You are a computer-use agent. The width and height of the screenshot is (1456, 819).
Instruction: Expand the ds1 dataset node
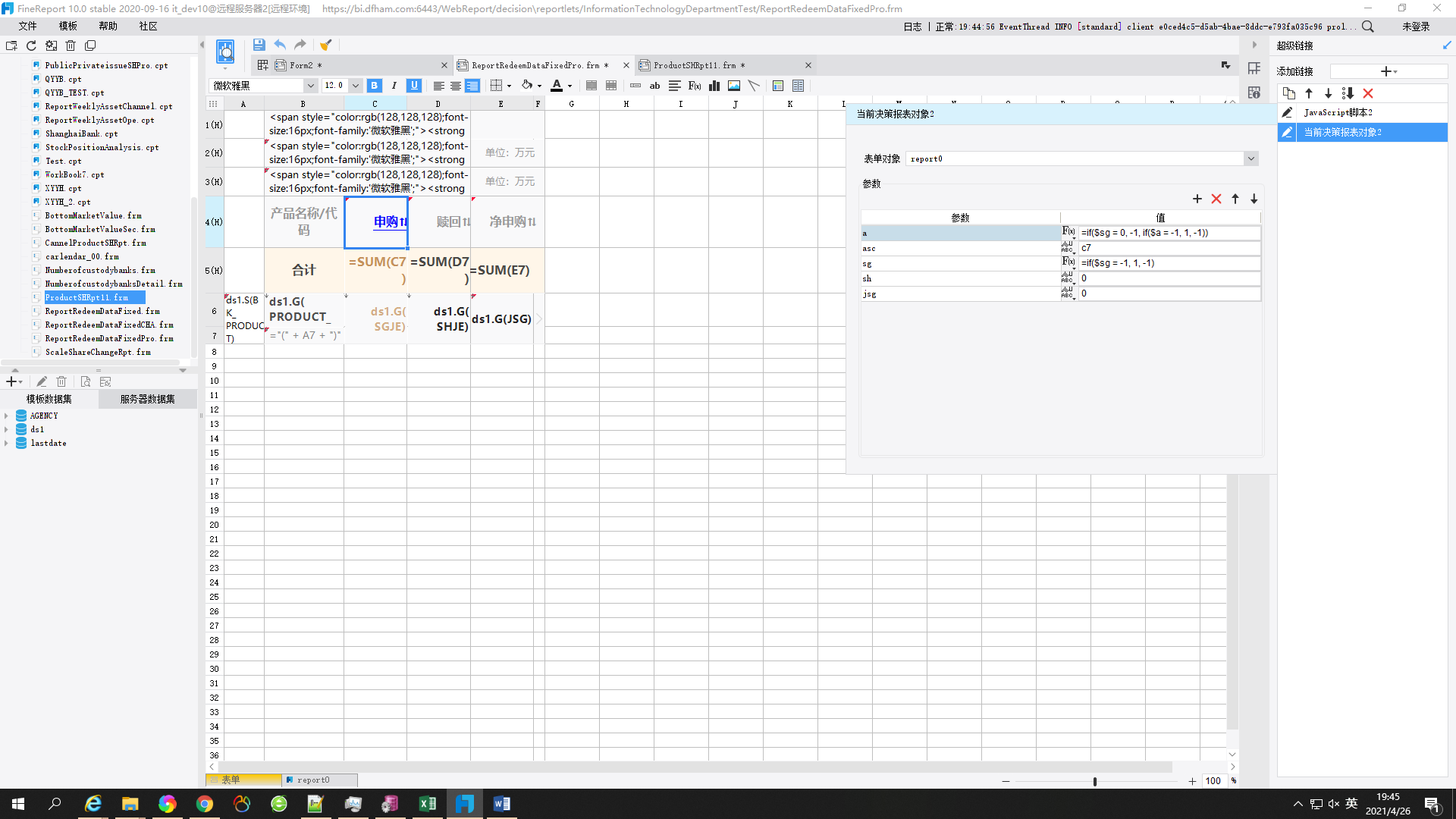pyautogui.click(x=6, y=429)
